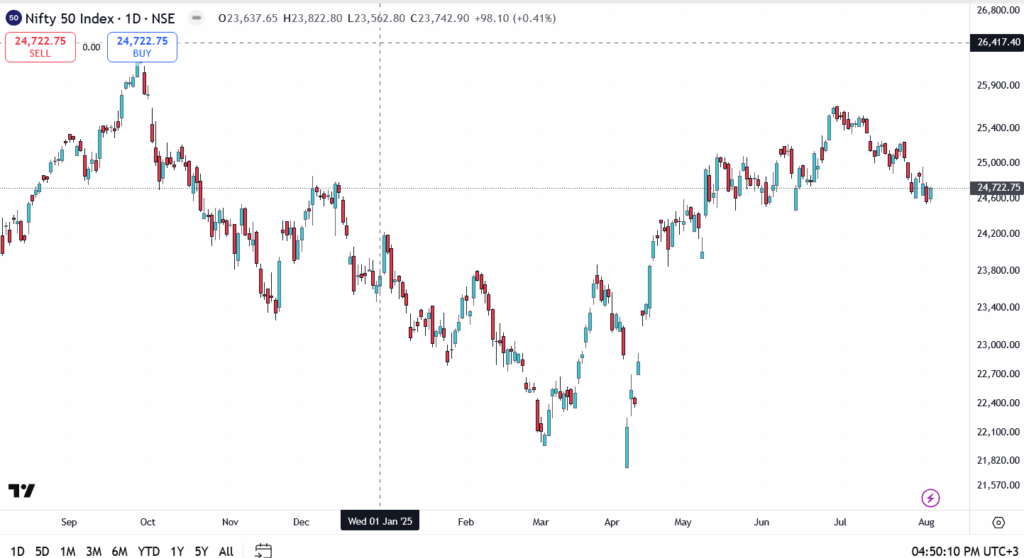Open the go-to-date calendar icon
The height and width of the screenshot is (558, 1024).
tap(263, 550)
